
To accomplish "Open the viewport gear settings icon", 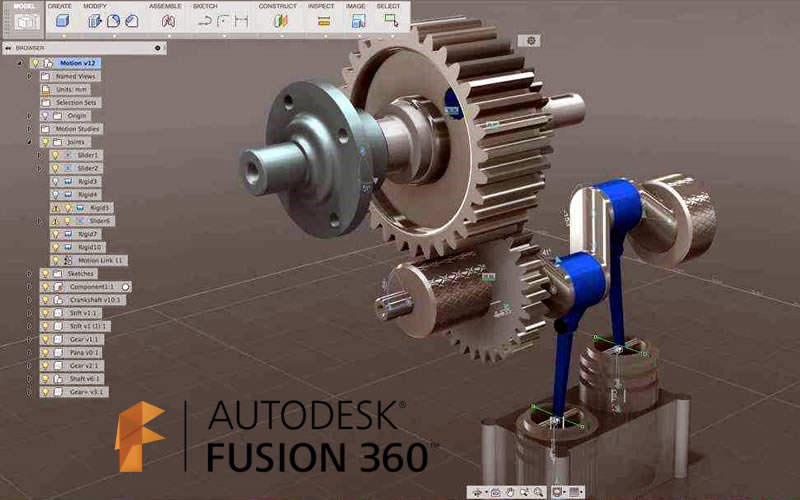I will tap(531, 40).
